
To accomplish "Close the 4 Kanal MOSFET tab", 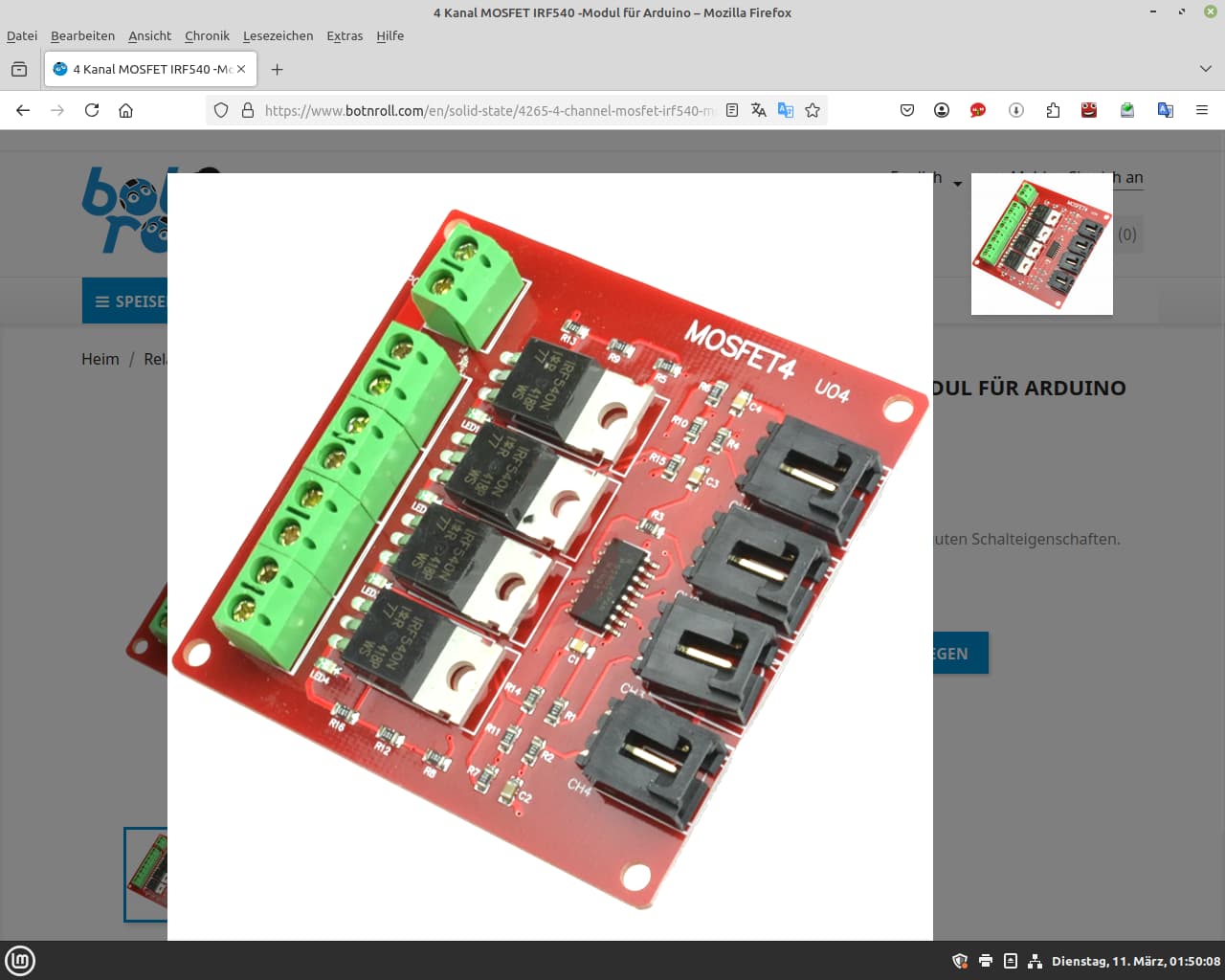I will 241,69.
